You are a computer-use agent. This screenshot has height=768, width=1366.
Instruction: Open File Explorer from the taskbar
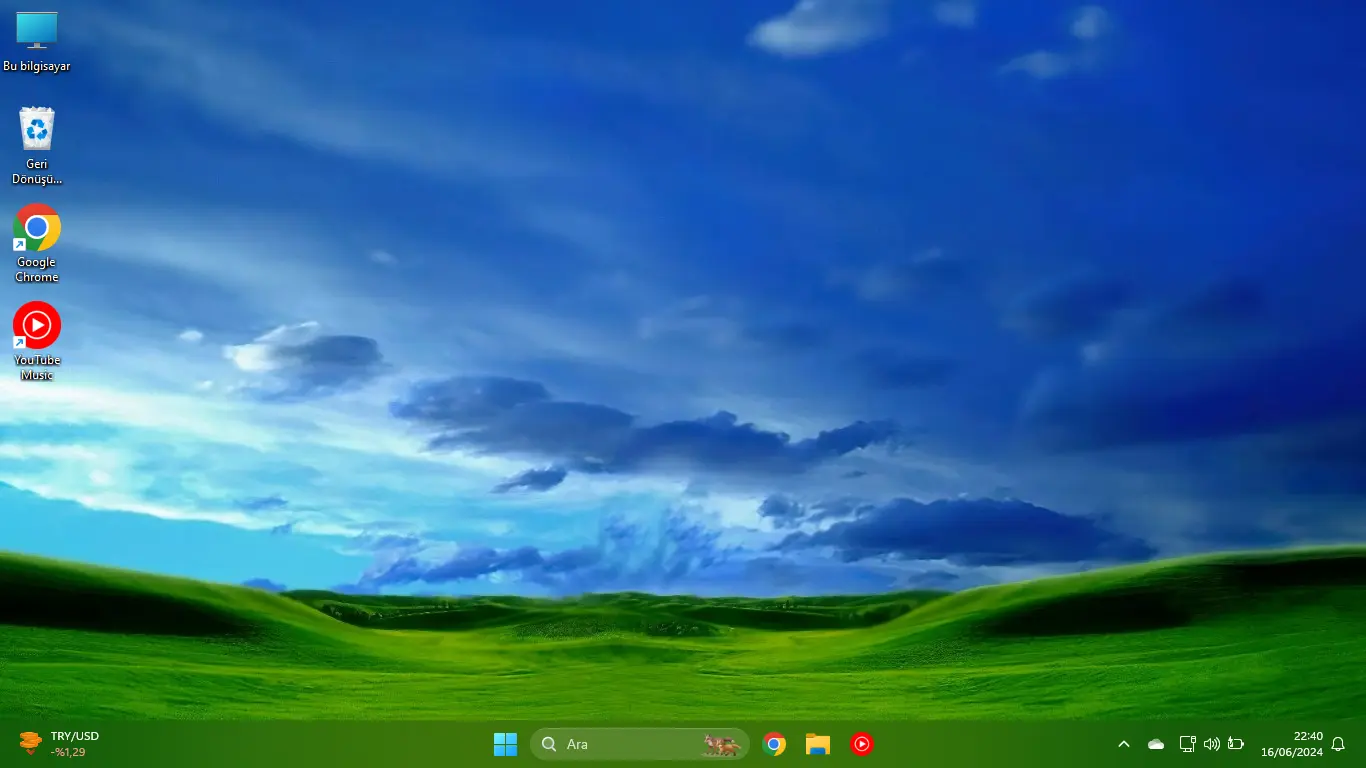click(818, 744)
